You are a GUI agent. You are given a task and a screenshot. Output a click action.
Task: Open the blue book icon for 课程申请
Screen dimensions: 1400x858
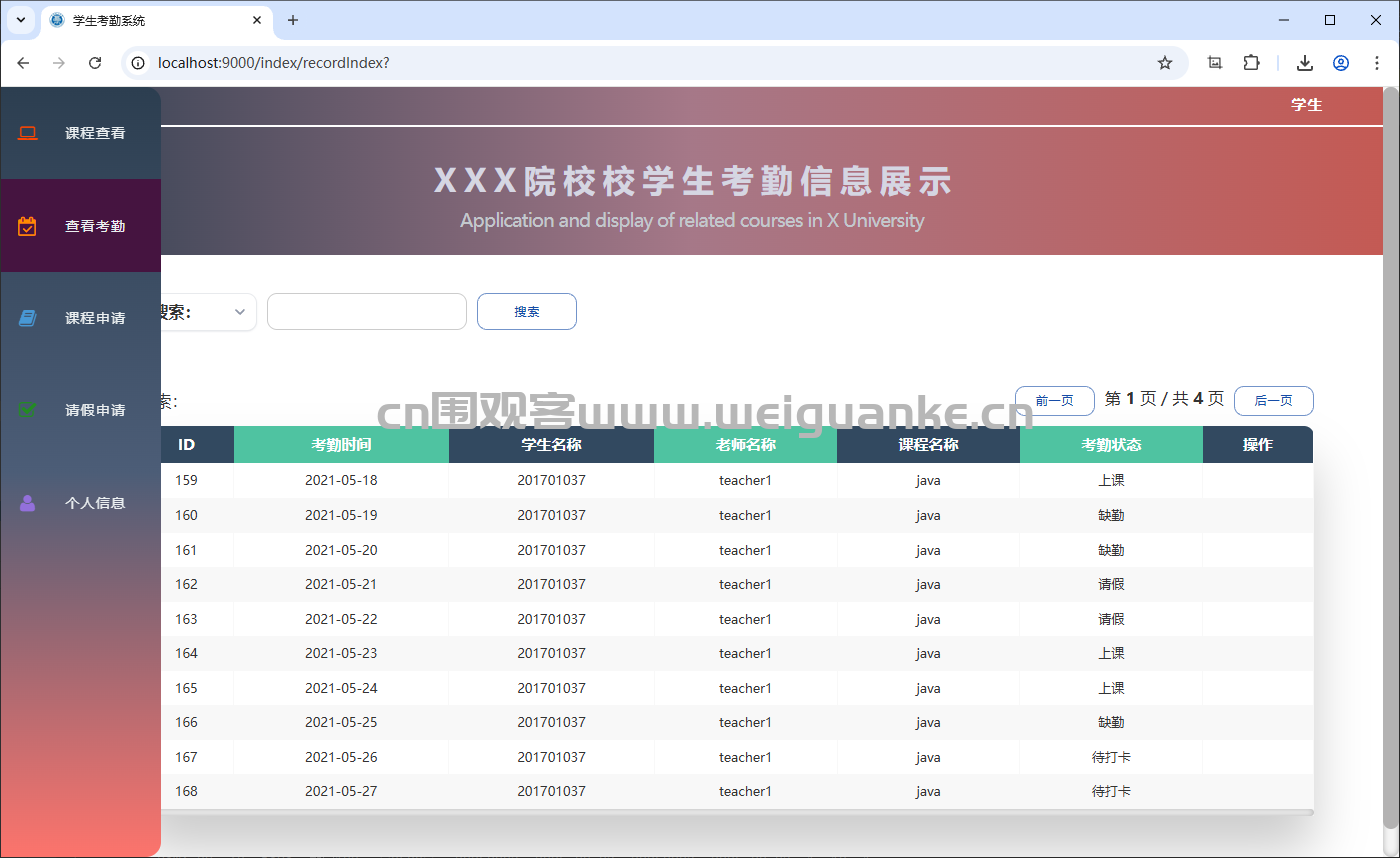click(x=27, y=317)
